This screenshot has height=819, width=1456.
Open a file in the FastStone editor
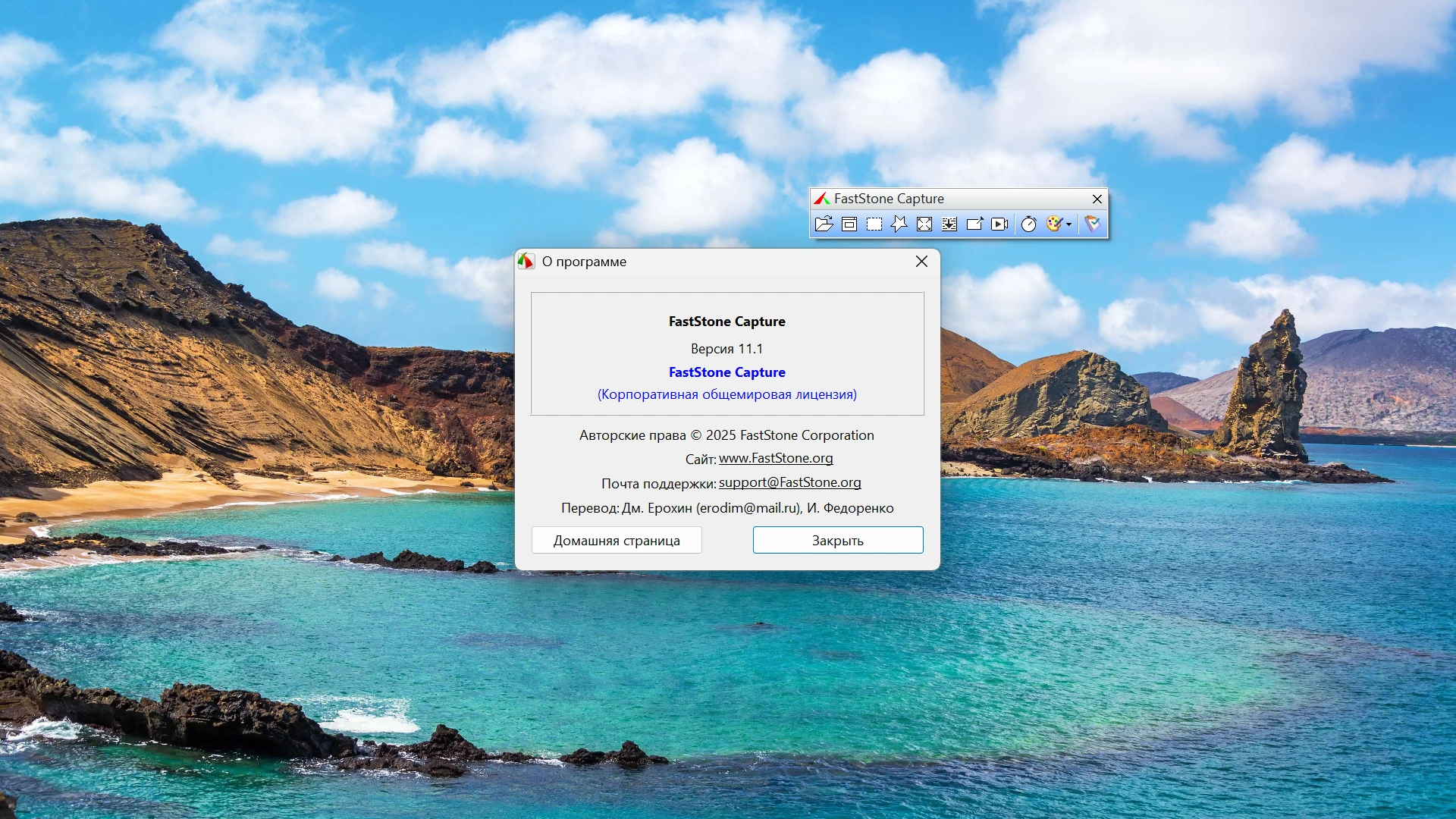824,224
